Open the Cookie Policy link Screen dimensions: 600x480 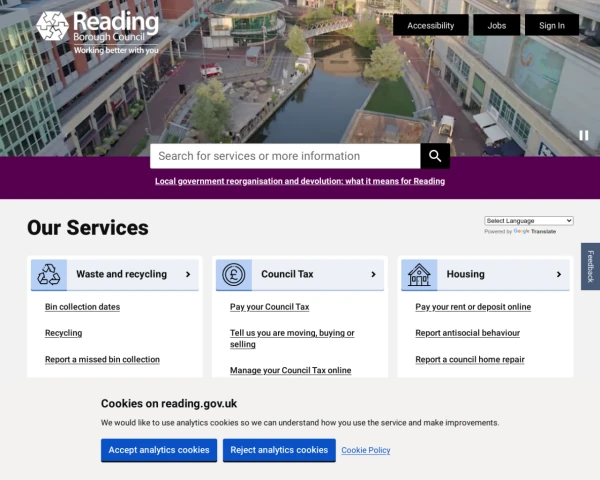366,451
